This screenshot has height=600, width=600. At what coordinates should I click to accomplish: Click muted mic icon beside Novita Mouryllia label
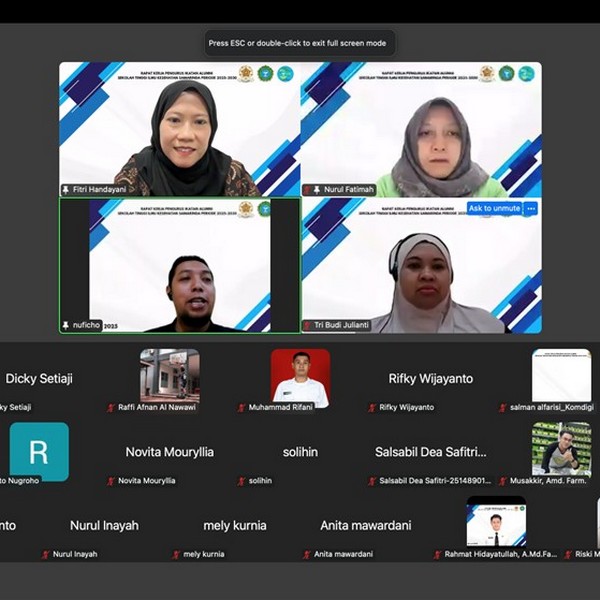click(x=111, y=481)
